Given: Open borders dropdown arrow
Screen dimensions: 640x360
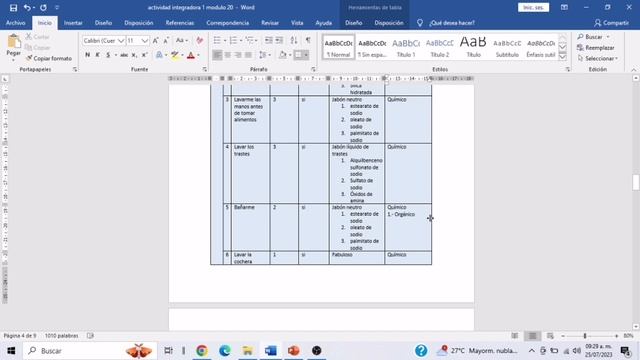Looking at the screenshot, I should pos(306,55).
